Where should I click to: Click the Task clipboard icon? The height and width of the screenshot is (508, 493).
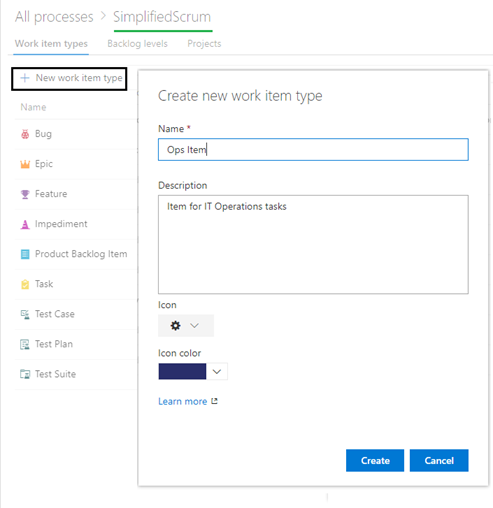[x=25, y=284]
